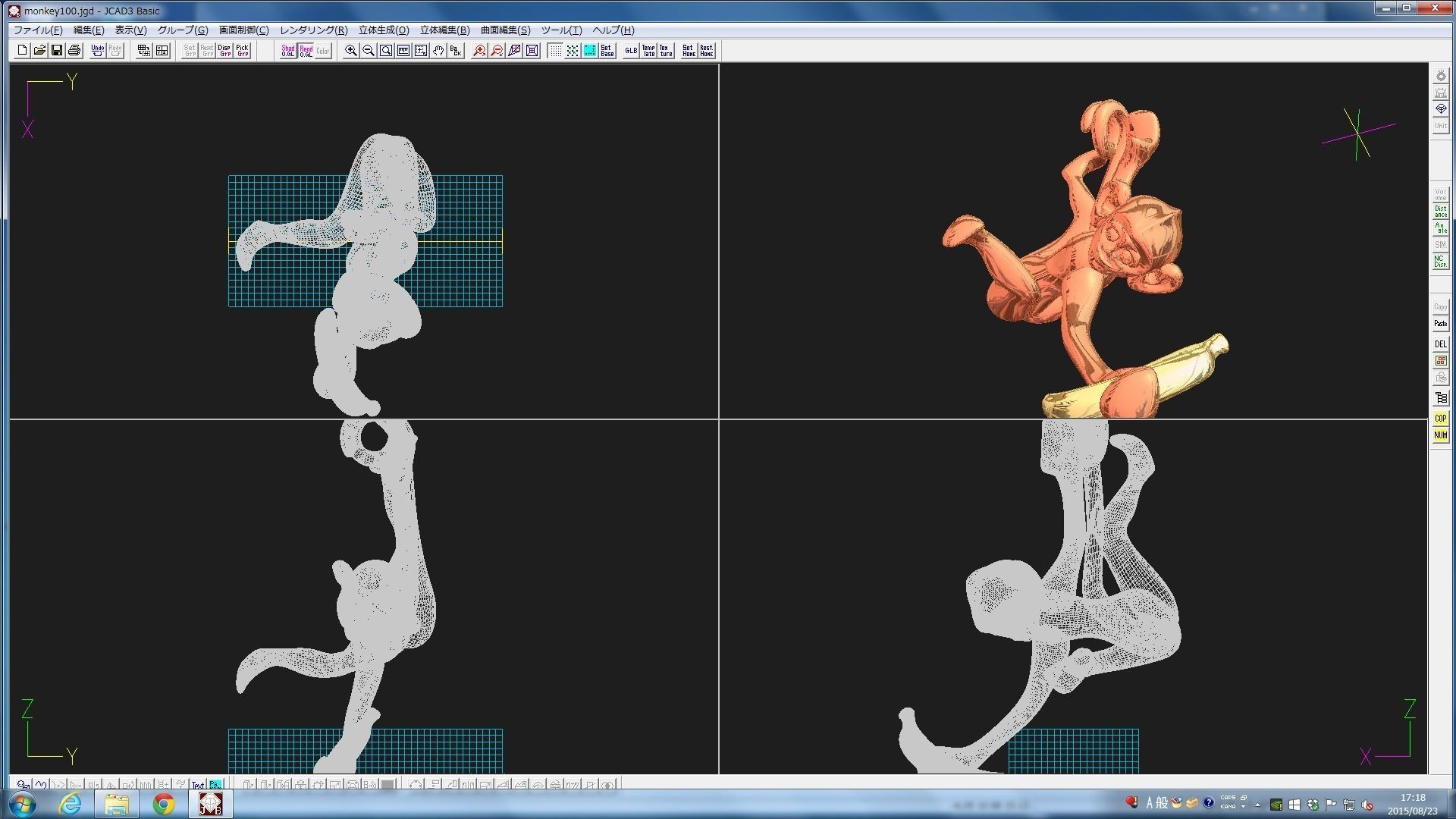The image size is (1456, 819).
Task: Open a file using the folder icon
Action: (x=39, y=51)
